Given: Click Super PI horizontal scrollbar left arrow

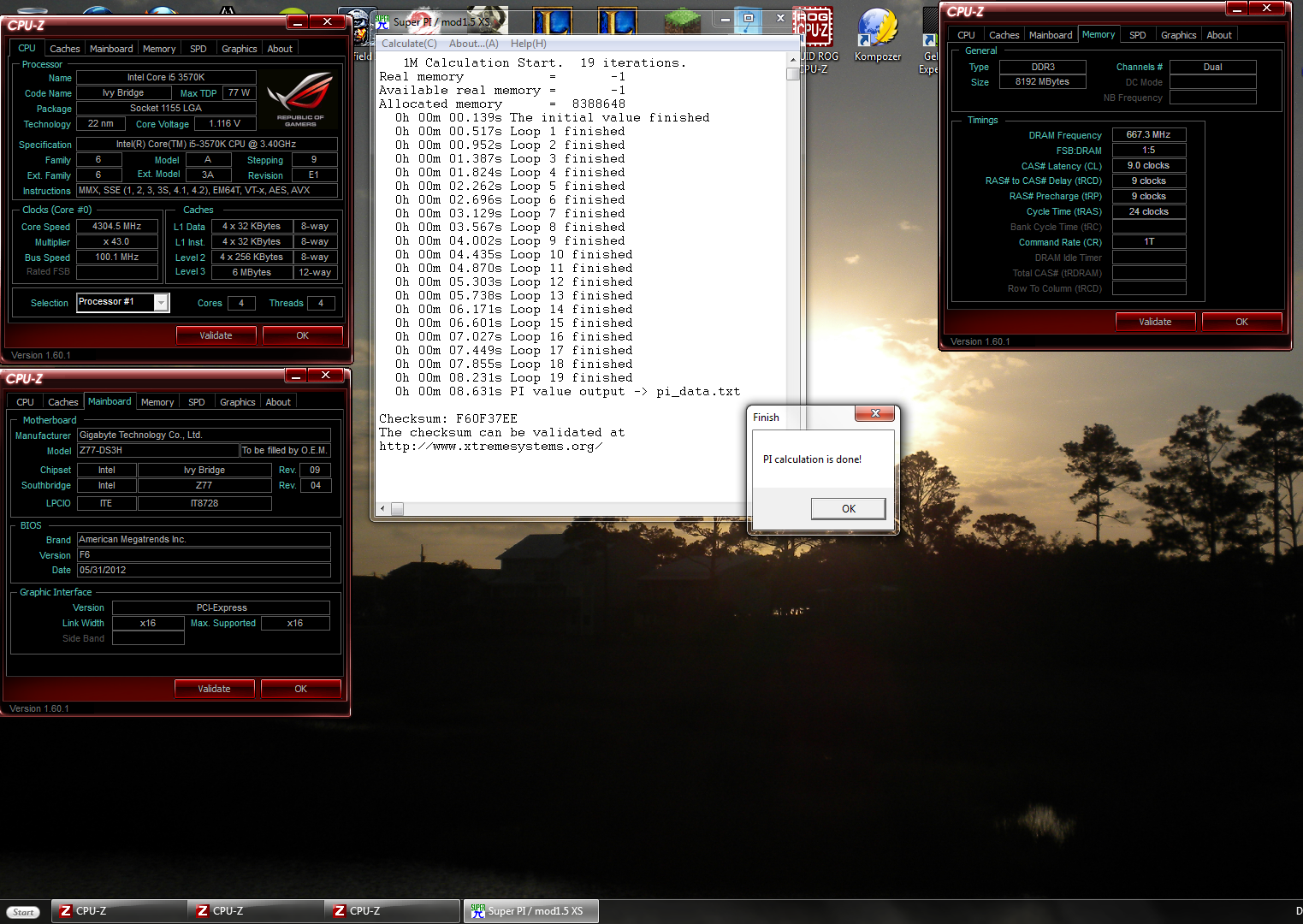Looking at the screenshot, I should [382, 508].
